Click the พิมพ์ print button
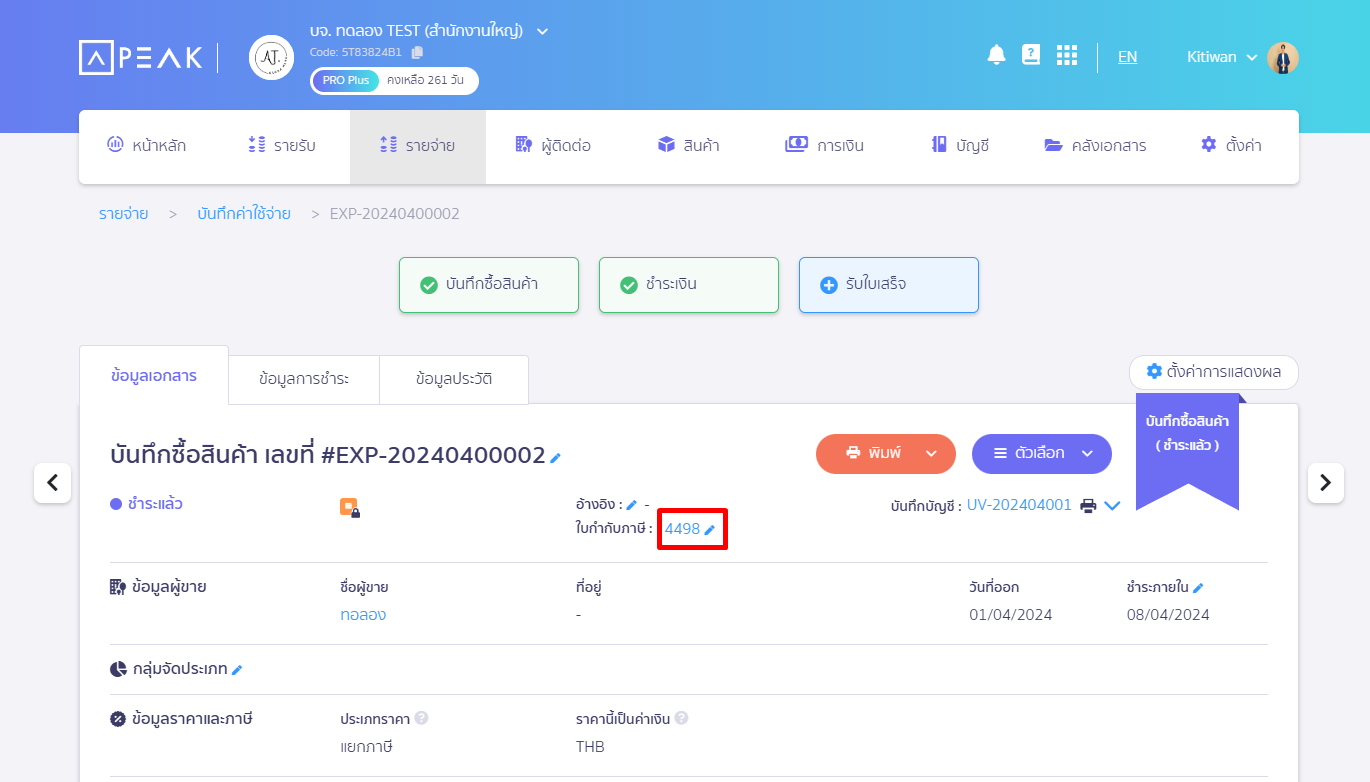The image size is (1370, 782). click(873, 453)
